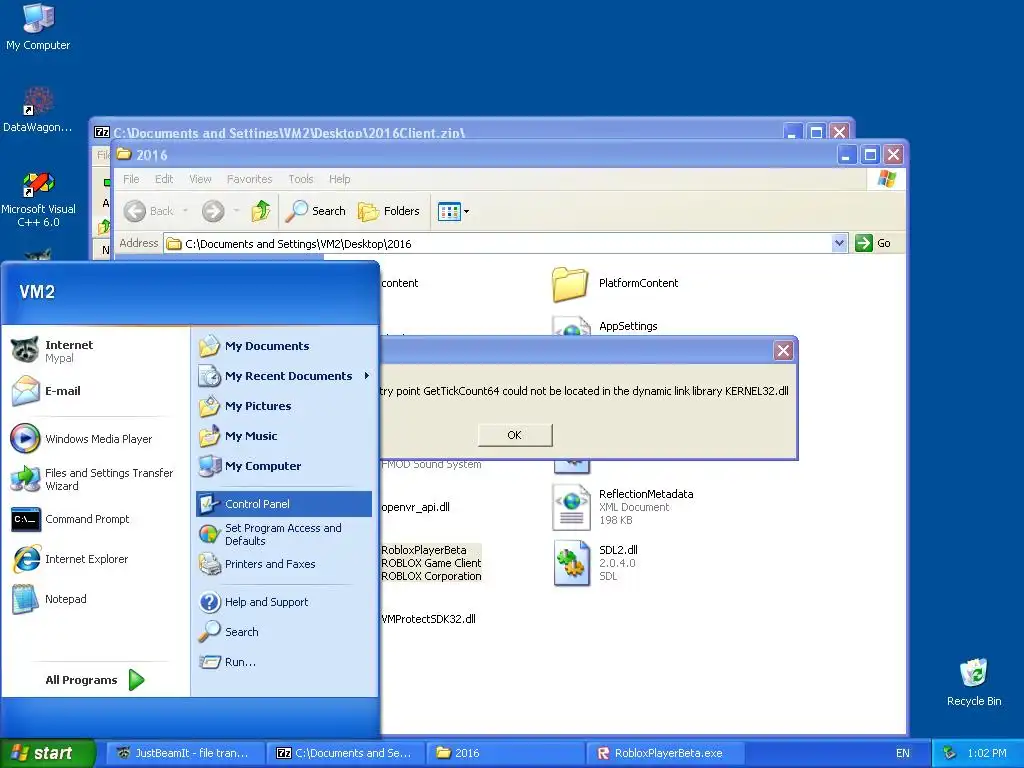Select openvr_api.dll file
1024x768 pixels.
(415, 507)
